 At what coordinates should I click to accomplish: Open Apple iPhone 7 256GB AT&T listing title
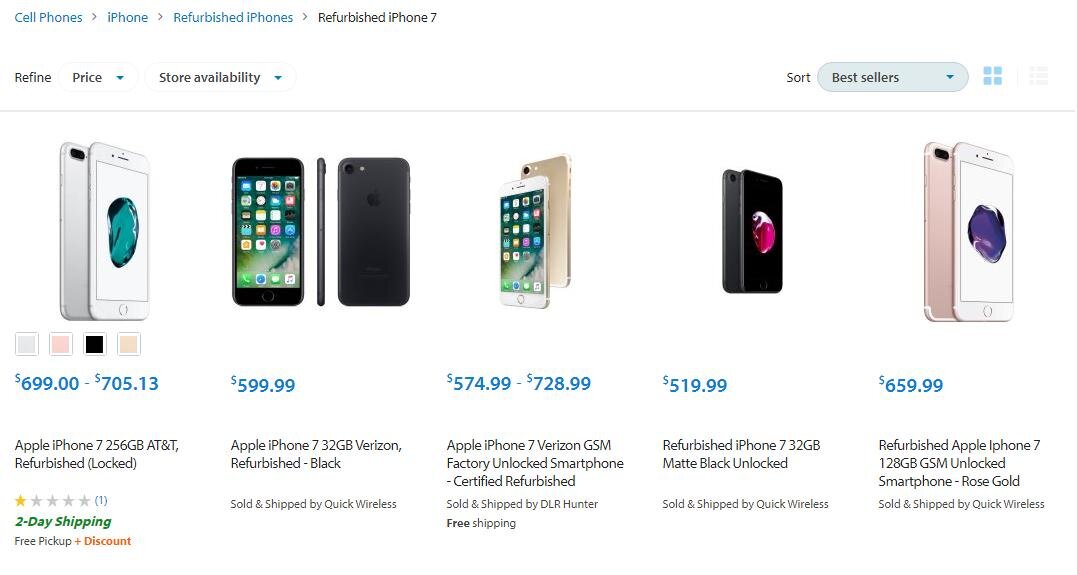click(97, 454)
